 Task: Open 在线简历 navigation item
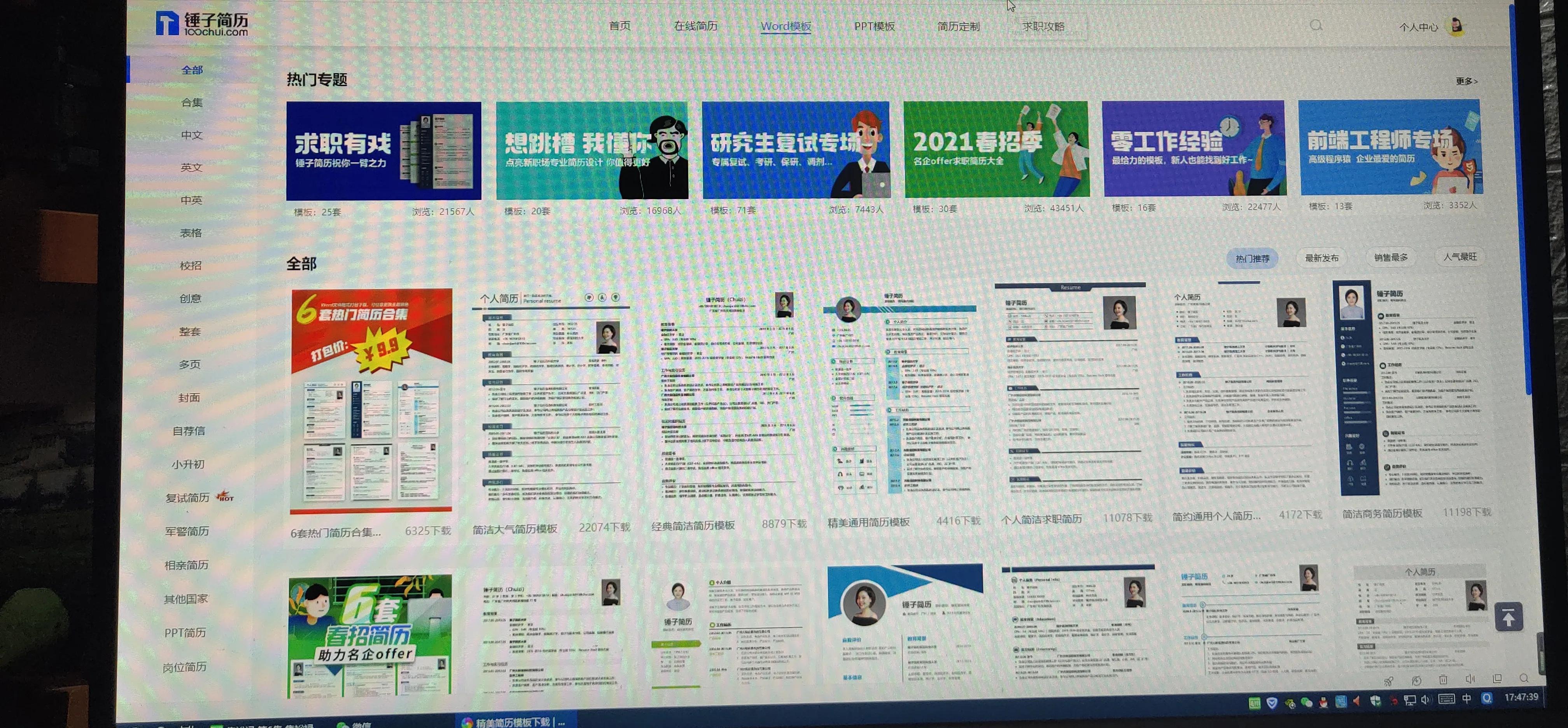(x=696, y=26)
